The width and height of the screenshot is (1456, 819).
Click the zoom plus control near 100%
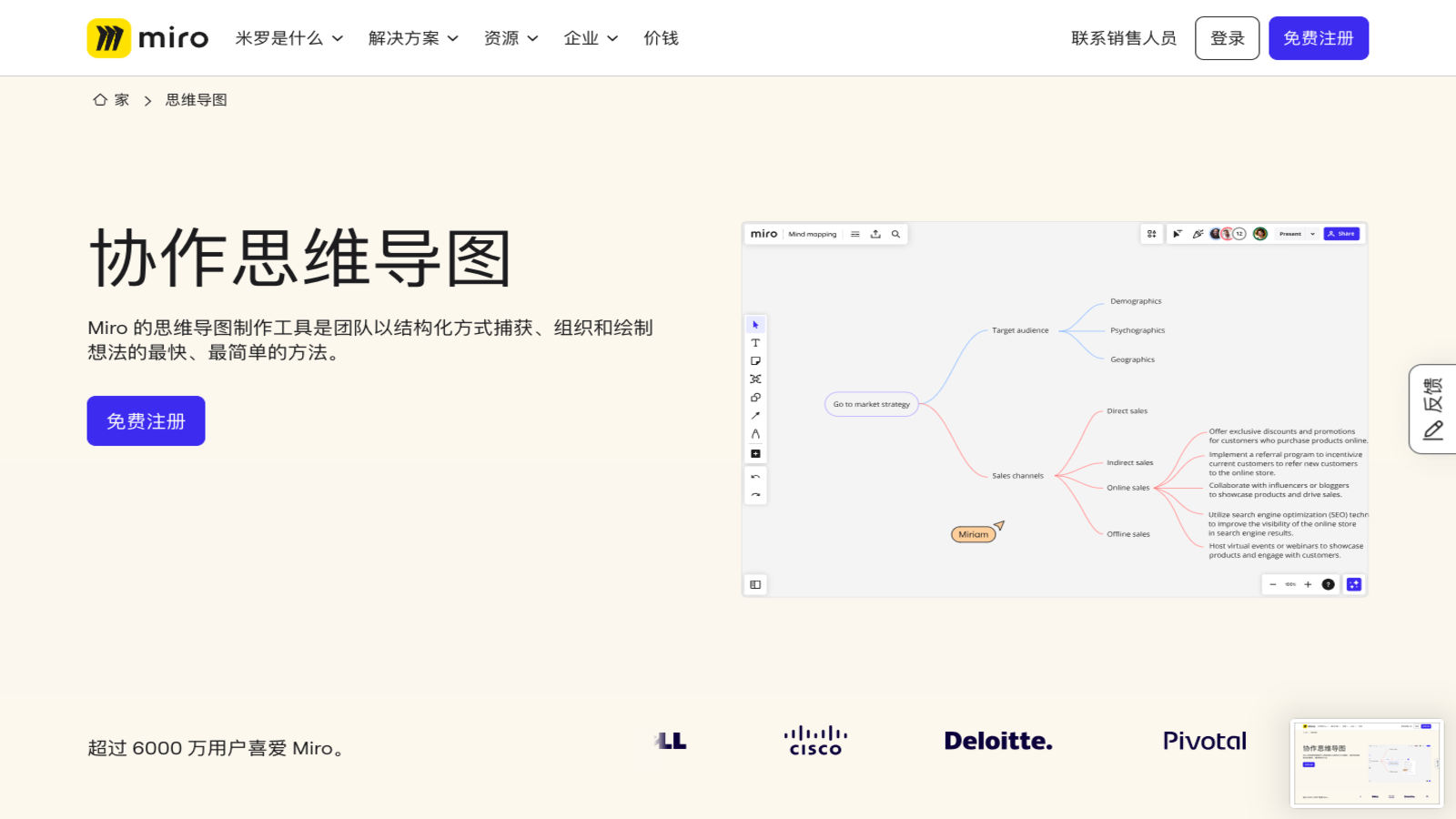pos(1308,584)
